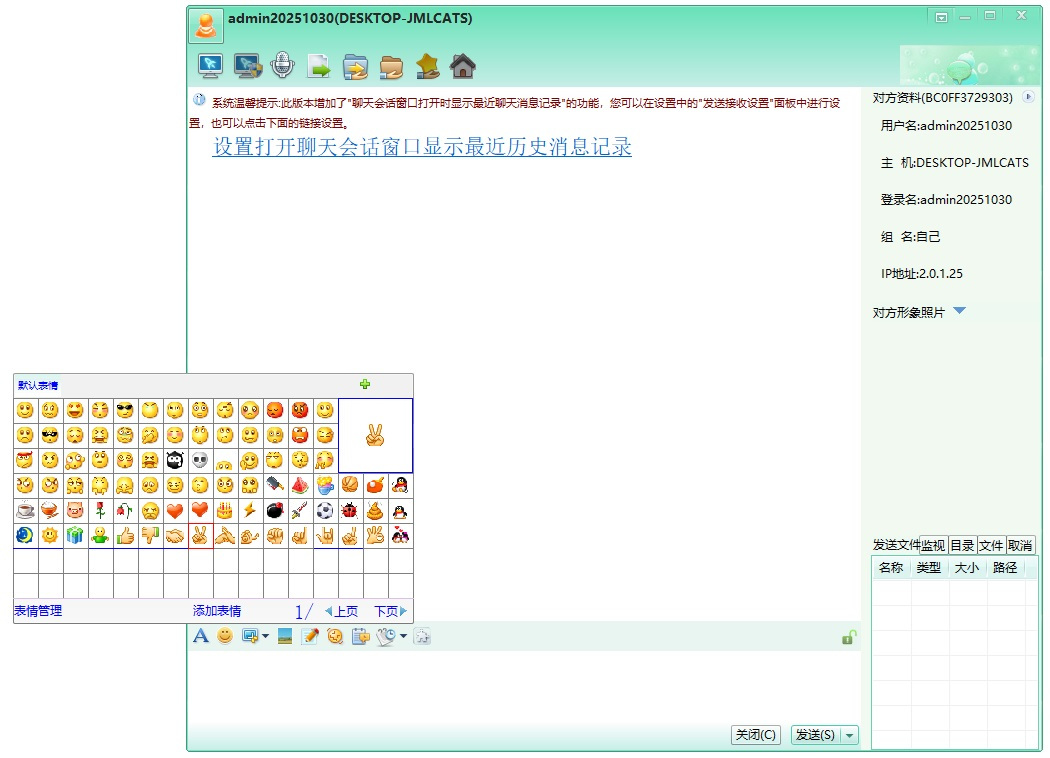Open handwriting with the pencil icon

click(x=310, y=636)
